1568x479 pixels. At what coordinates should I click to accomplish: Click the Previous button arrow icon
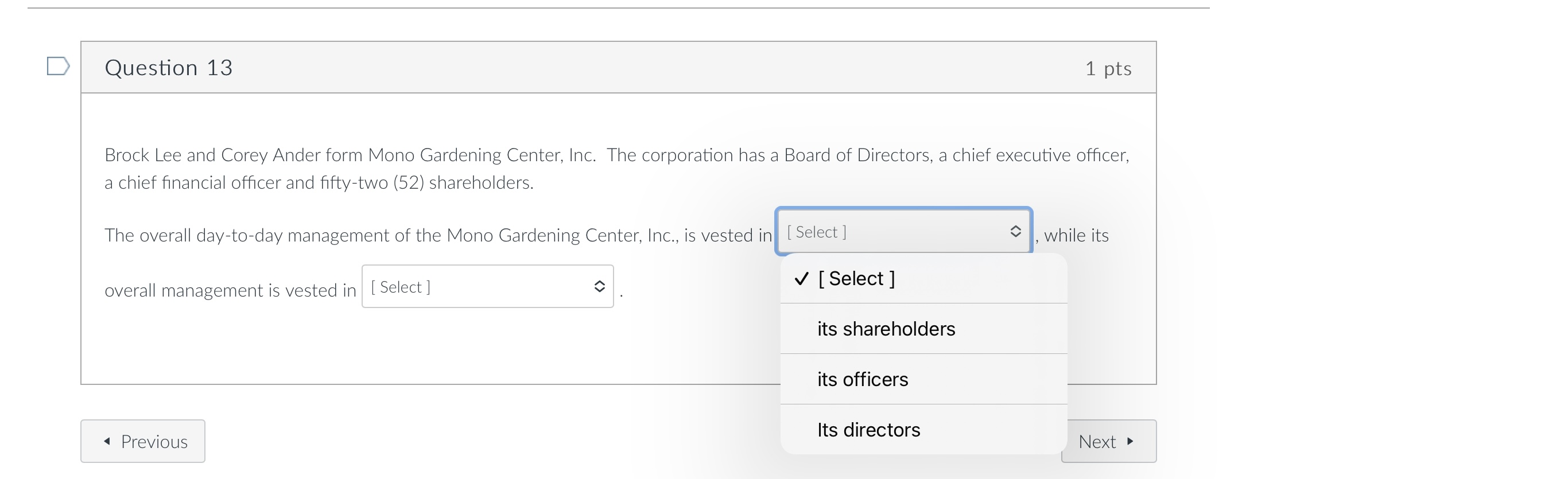(x=107, y=441)
